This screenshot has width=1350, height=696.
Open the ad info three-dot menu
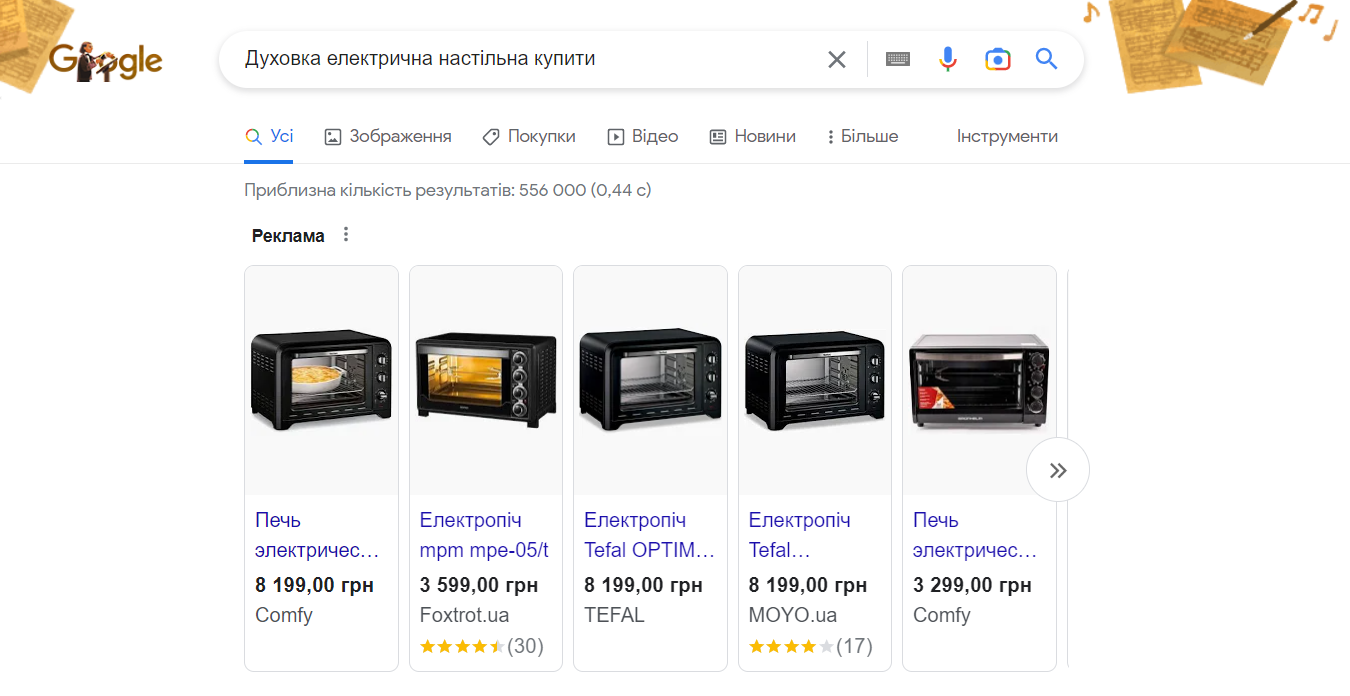[x=346, y=235]
